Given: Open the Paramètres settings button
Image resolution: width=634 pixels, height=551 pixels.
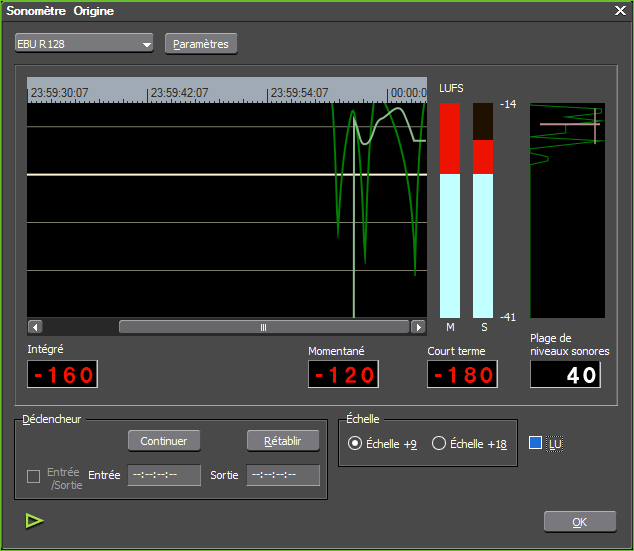Looking at the screenshot, I should coord(201,44).
